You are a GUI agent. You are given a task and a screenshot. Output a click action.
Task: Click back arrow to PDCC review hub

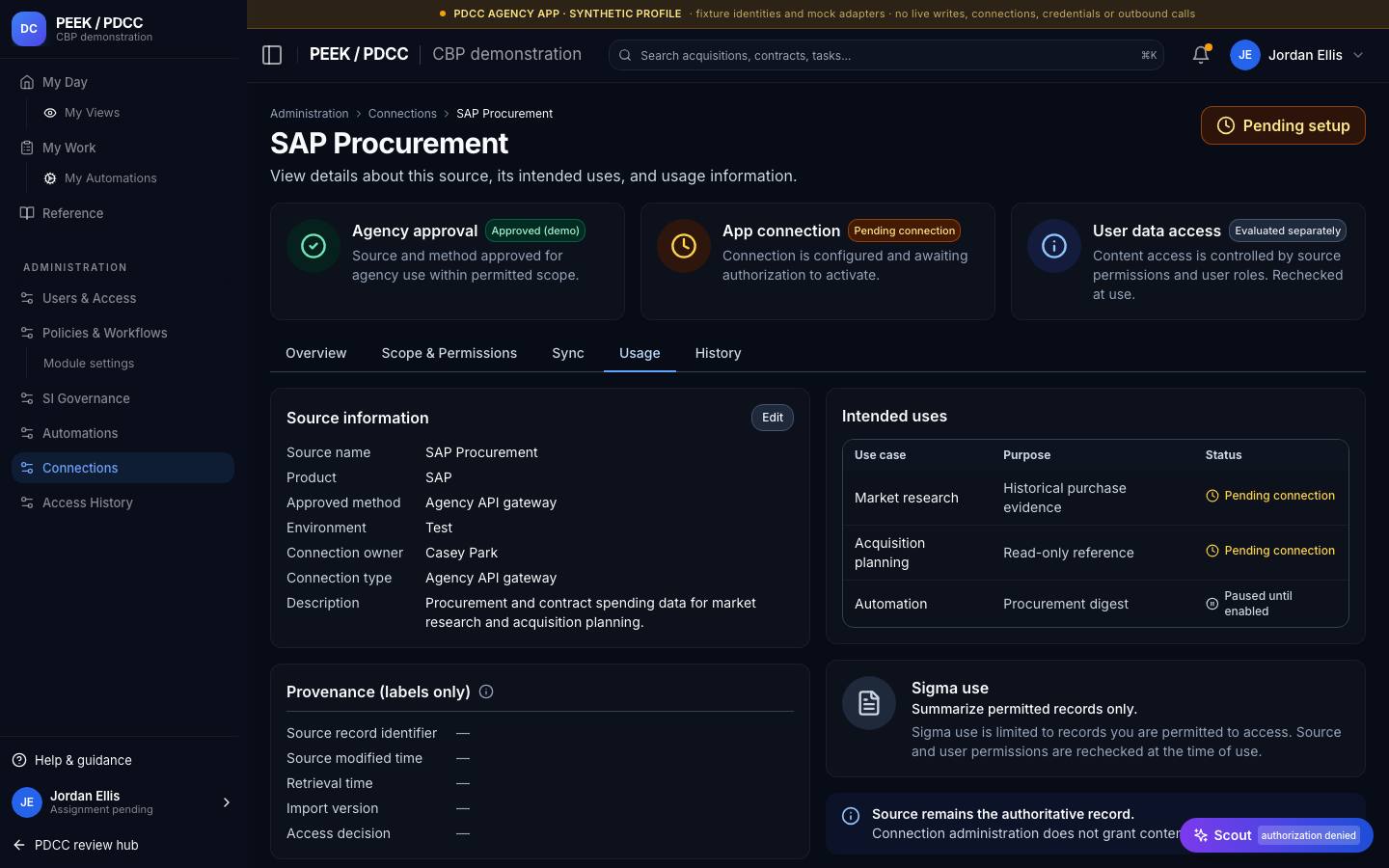(19, 845)
